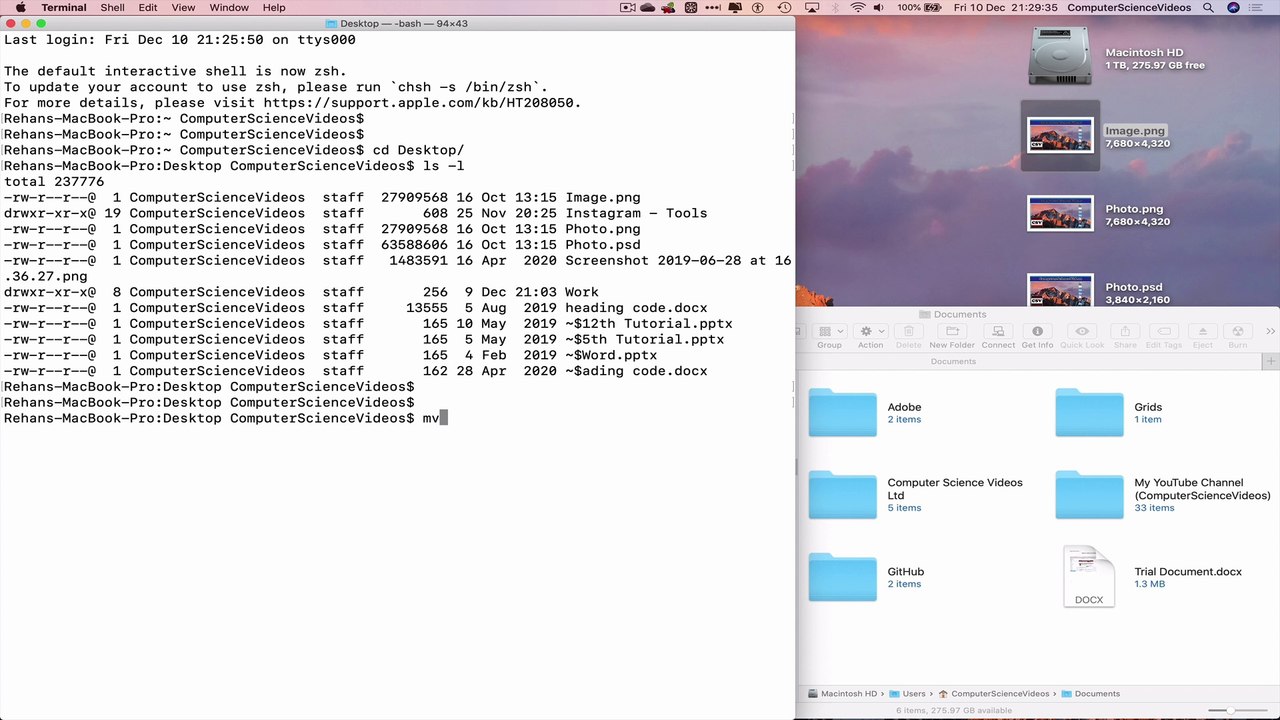Click the date and time clock
This screenshot has height=720, width=1280.
(1006, 8)
